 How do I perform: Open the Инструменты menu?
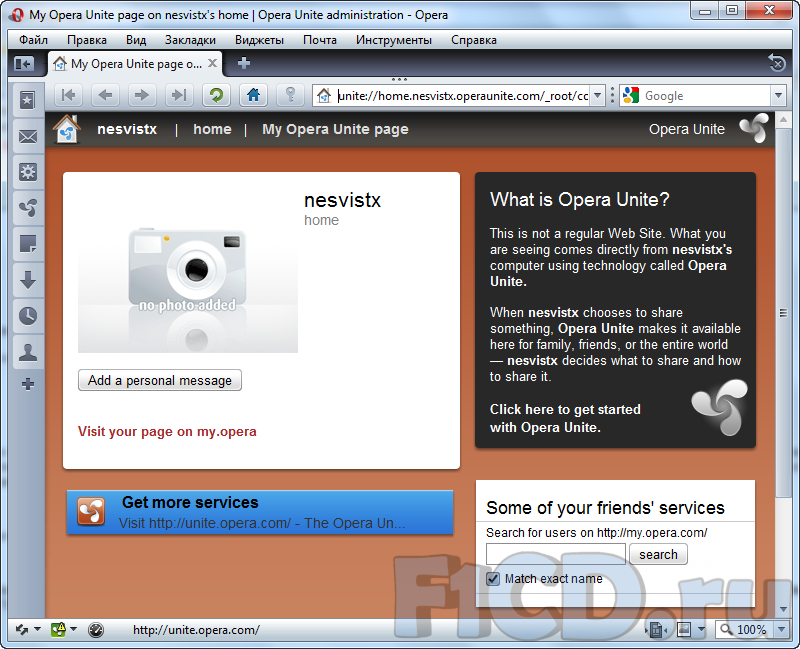pyautogui.click(x=394, y=40)
